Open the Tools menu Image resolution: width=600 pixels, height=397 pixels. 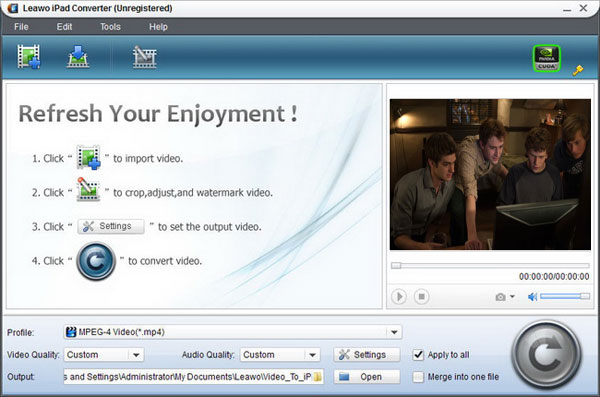coord(110,27)
